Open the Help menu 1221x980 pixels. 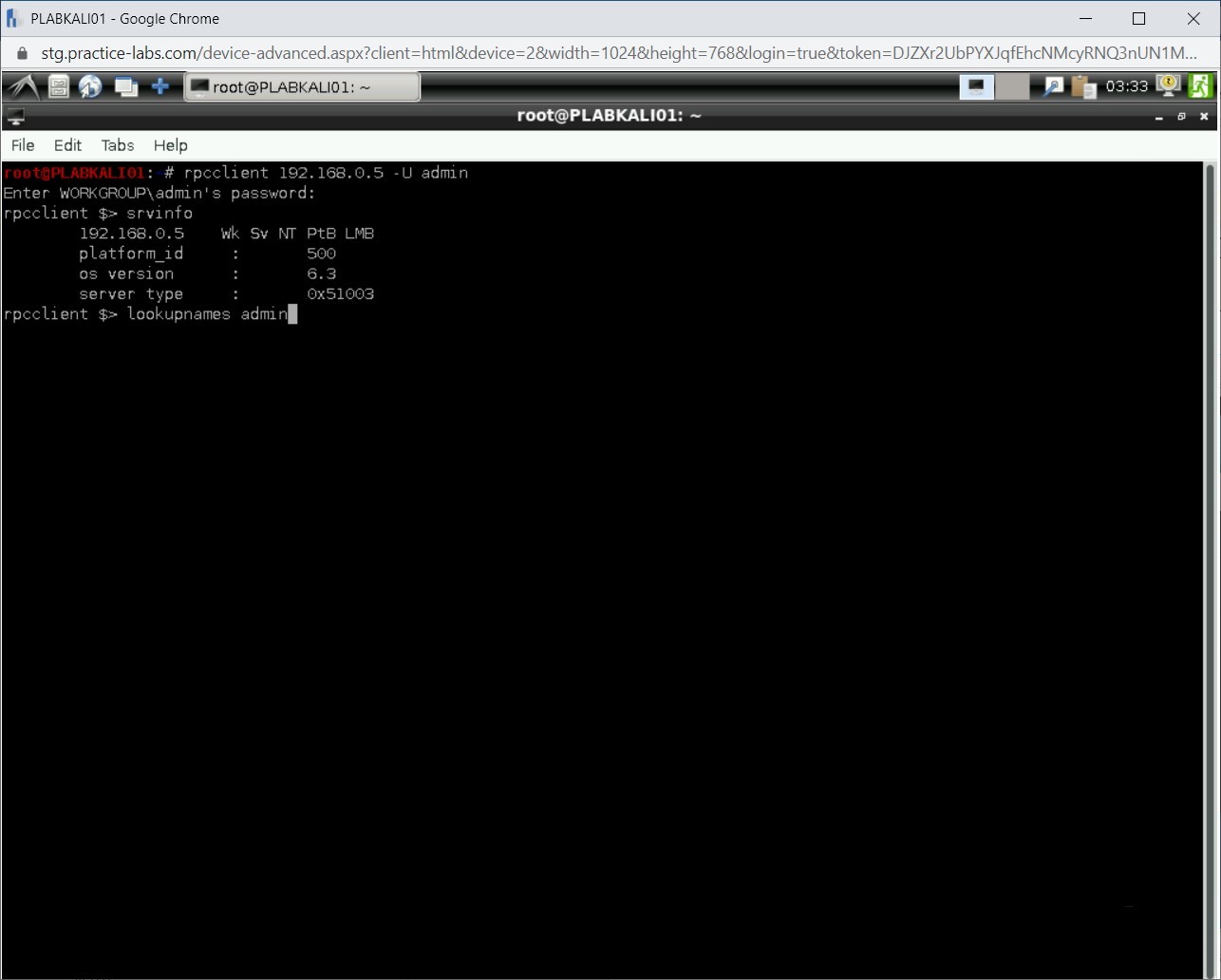171,145
